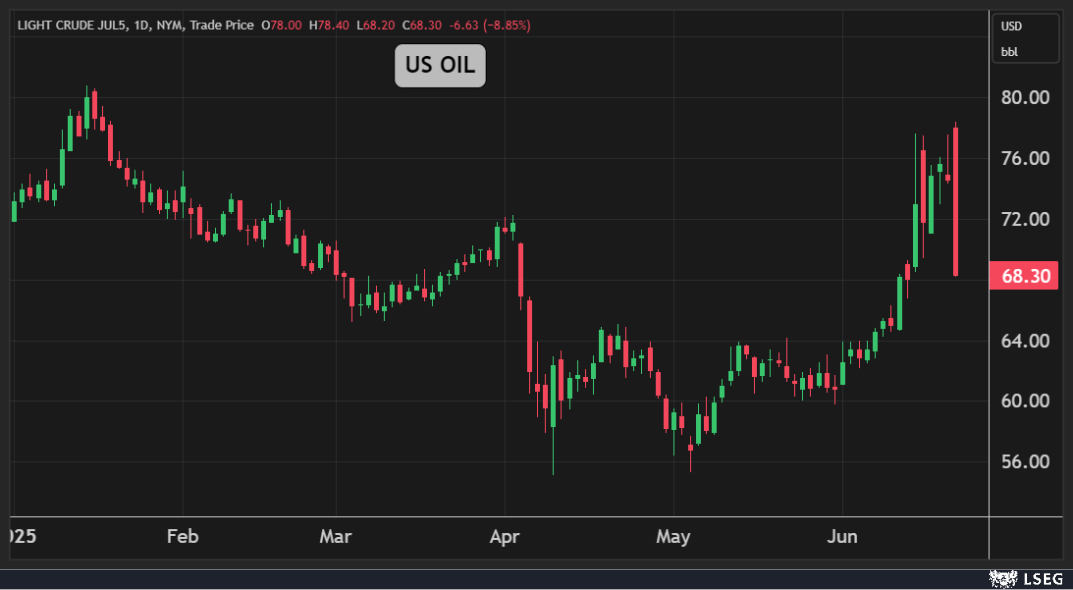Click the -6.63 (-8.85%) change value
Screen dimensions: 1073x590
[492, 25]
